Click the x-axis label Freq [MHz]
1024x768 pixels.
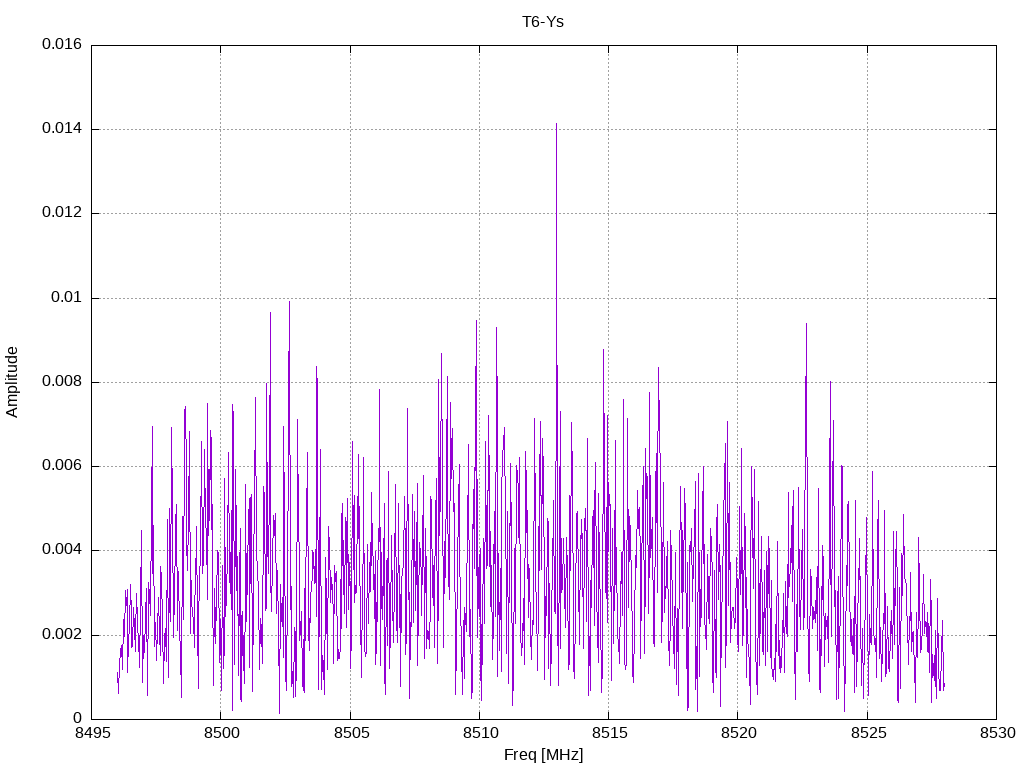(543, 754)
